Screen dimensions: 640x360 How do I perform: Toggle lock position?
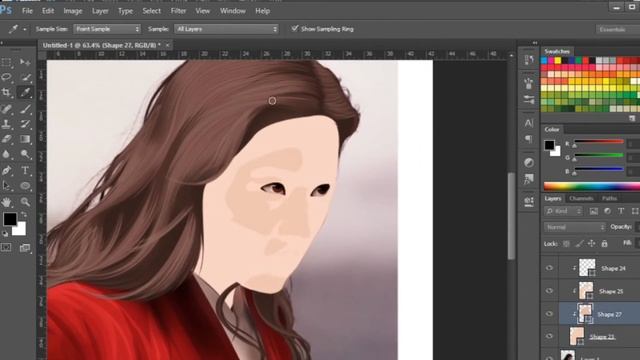[591, 244]
